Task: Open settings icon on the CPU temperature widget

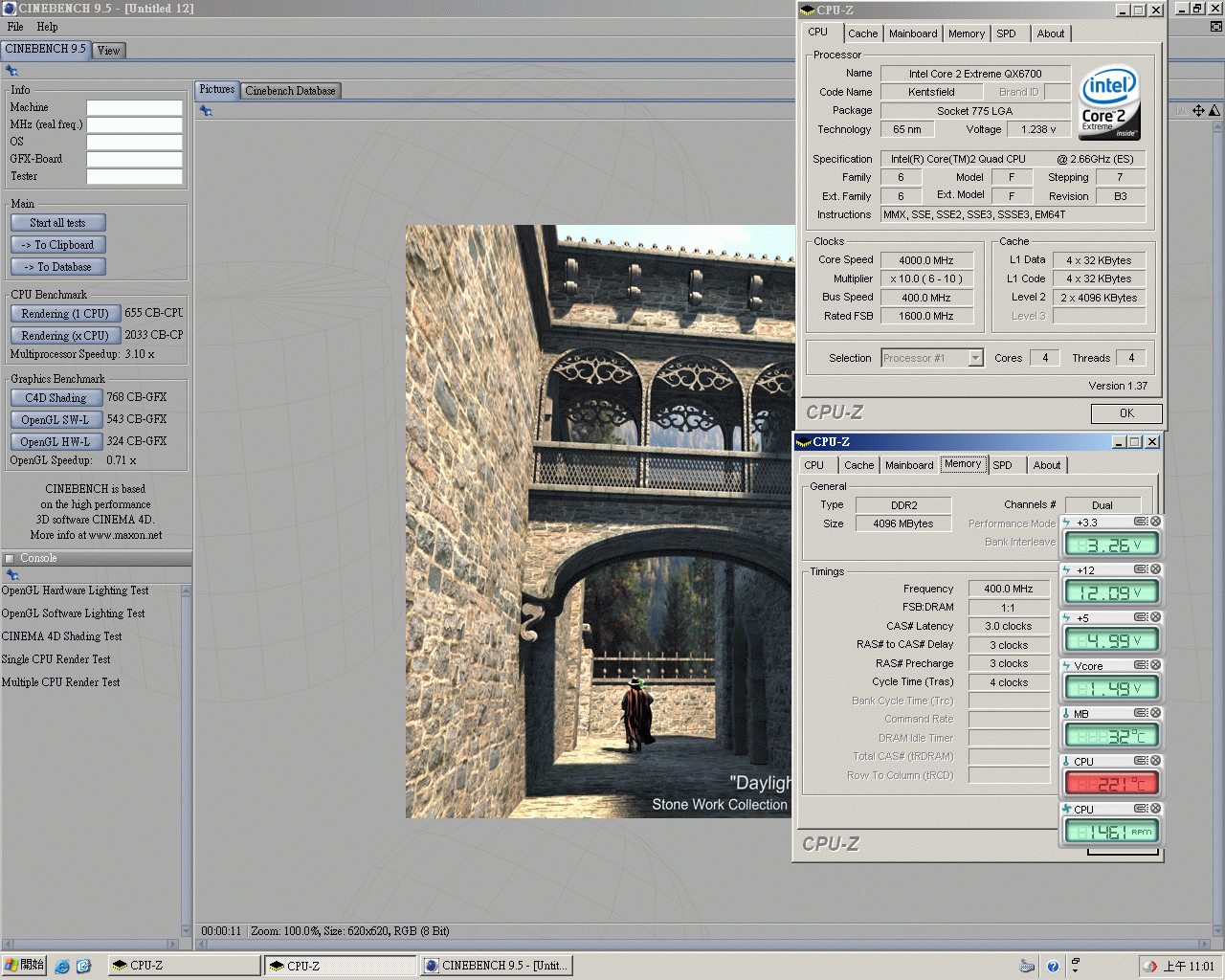Action: tap(1141, 761)
